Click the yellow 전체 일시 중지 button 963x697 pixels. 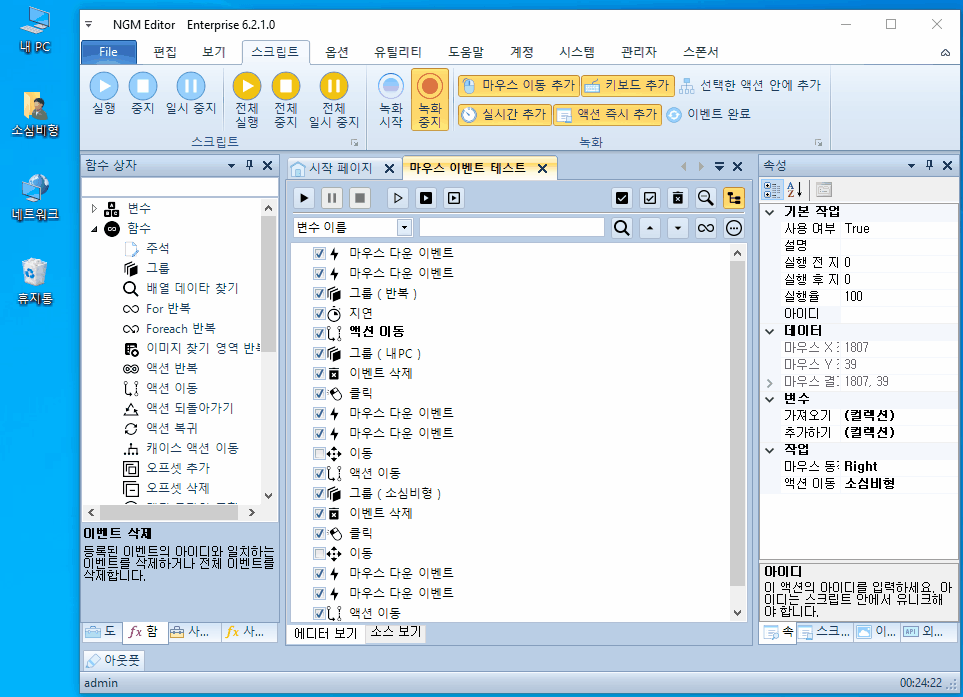point(333,100)
